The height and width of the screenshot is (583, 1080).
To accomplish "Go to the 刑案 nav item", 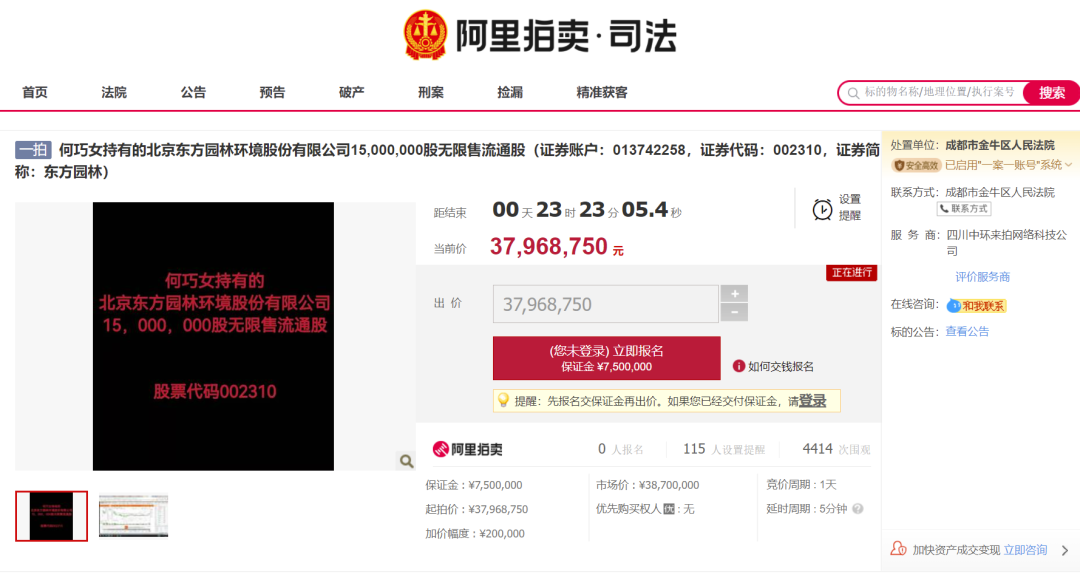I will [431, 92].
